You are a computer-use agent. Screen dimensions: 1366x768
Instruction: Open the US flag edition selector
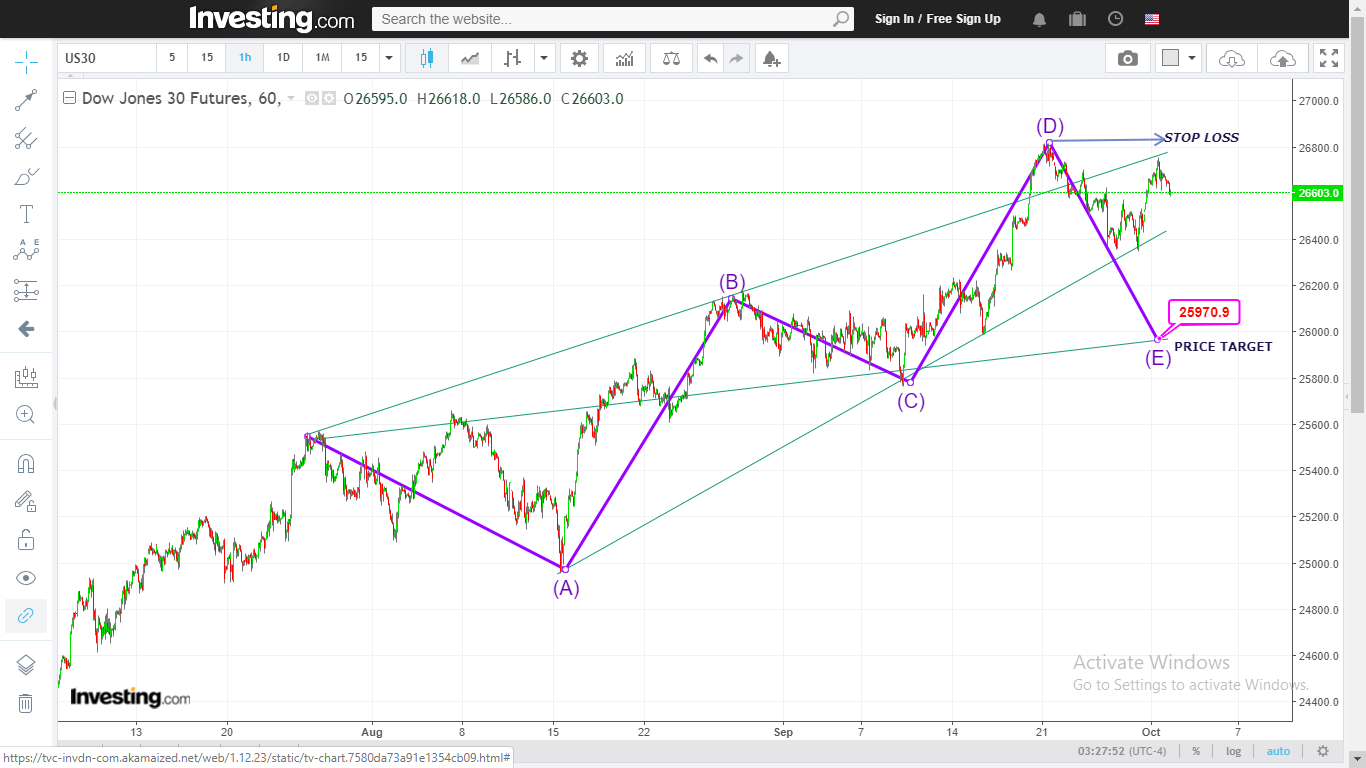click(1152, 19)
